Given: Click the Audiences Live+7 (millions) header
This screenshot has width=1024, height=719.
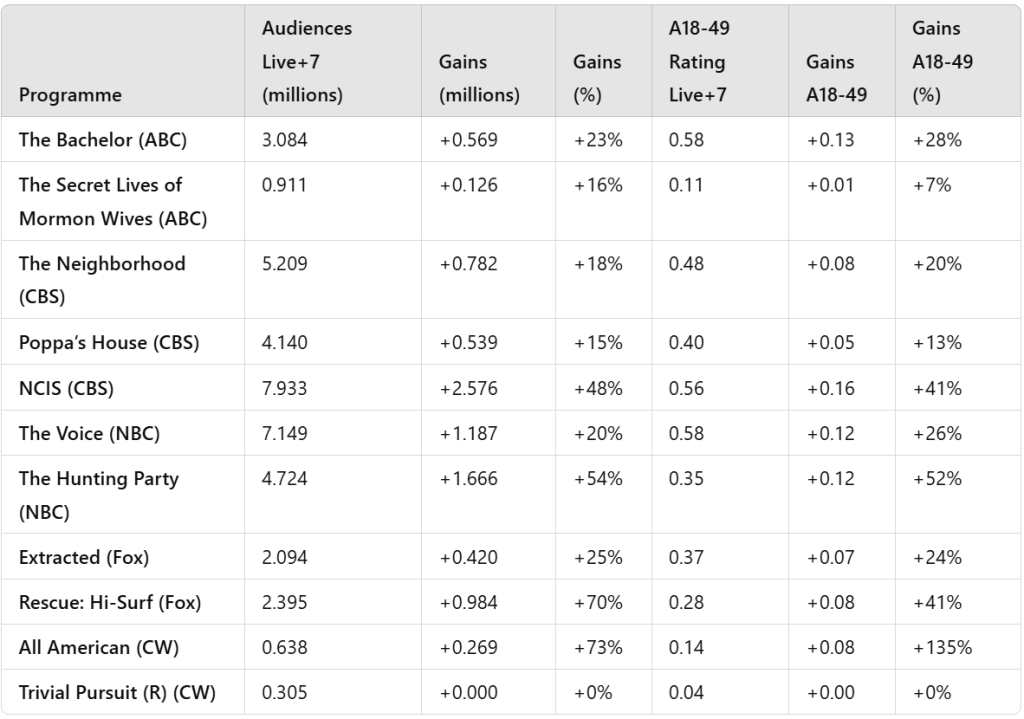Looking at the screenshot, I should point(306,62).
